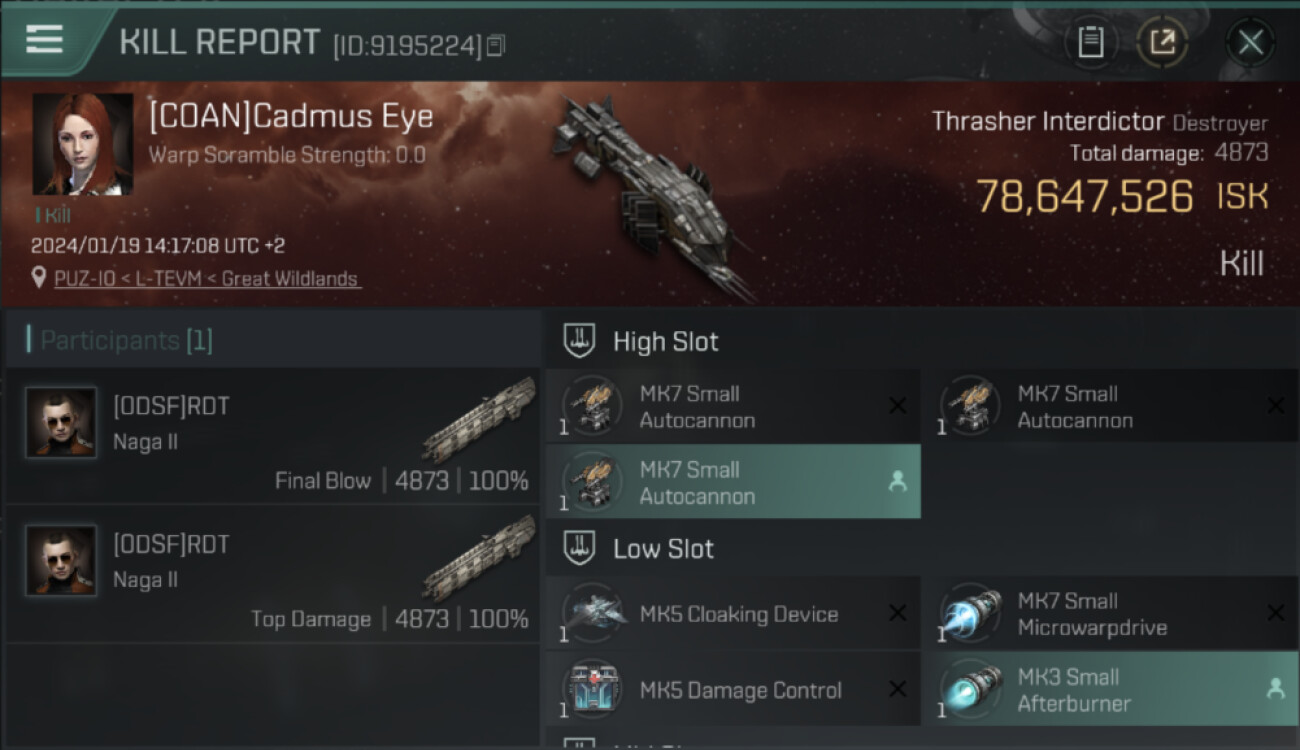
Task: Select the MK5 Cloaking Device item
Action: [x=733, y=614]
